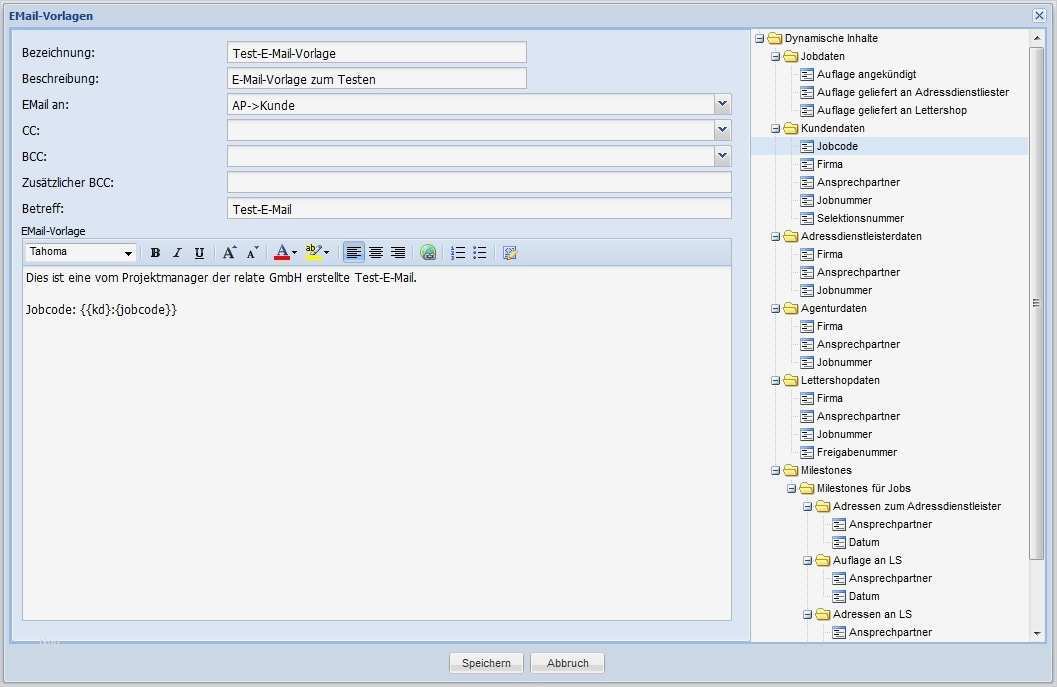Switch to source edit mode icon
This screenshot has width=1057, height=687.
(510, 253)
